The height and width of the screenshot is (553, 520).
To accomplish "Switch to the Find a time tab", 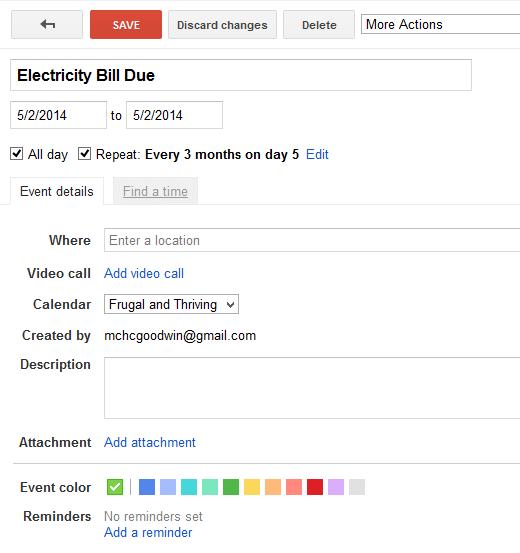I will (155, 191).
